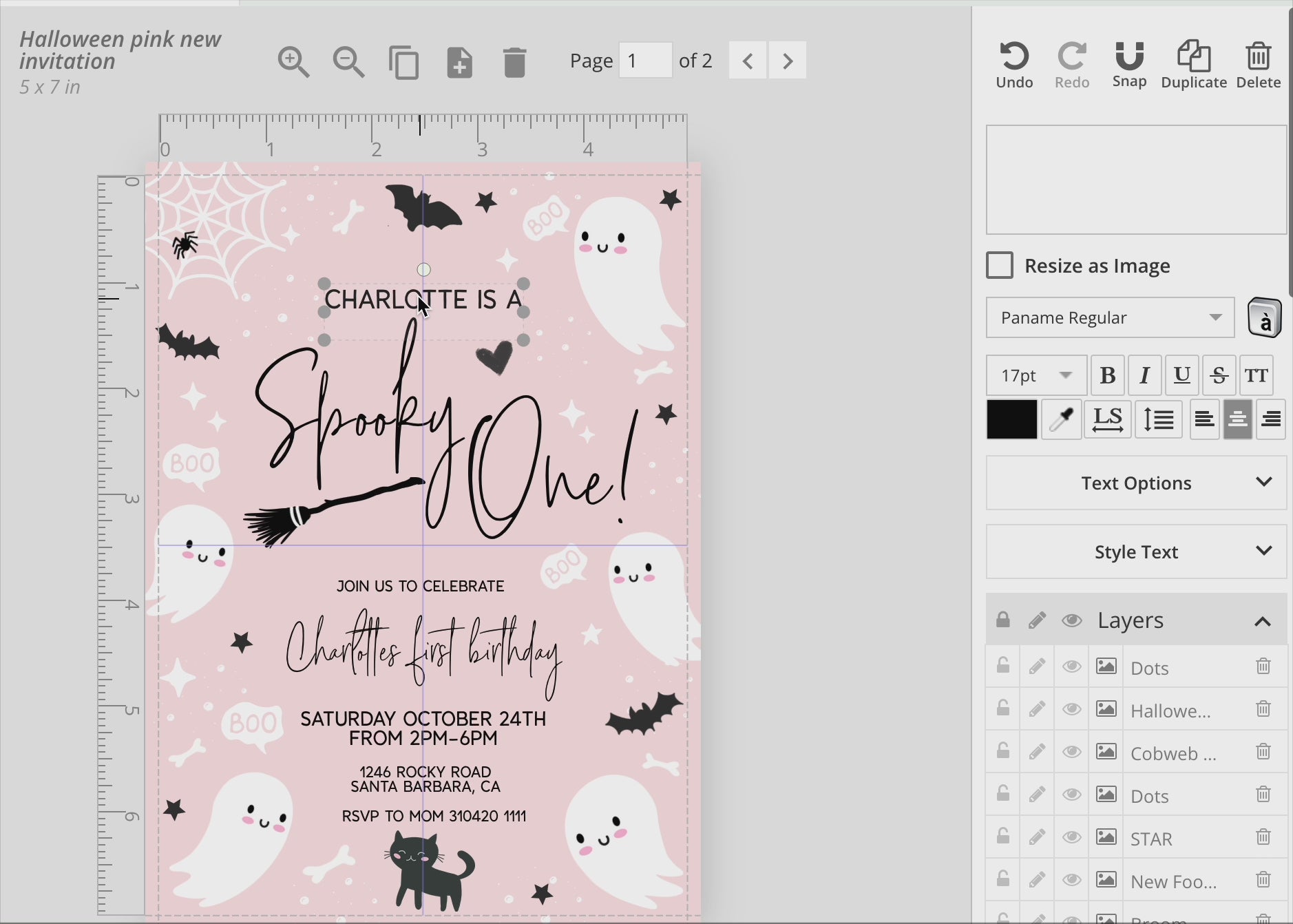Open the Paname Regular font dropdown
This screenshot has height=924, width=1293.
point(1110,318)
